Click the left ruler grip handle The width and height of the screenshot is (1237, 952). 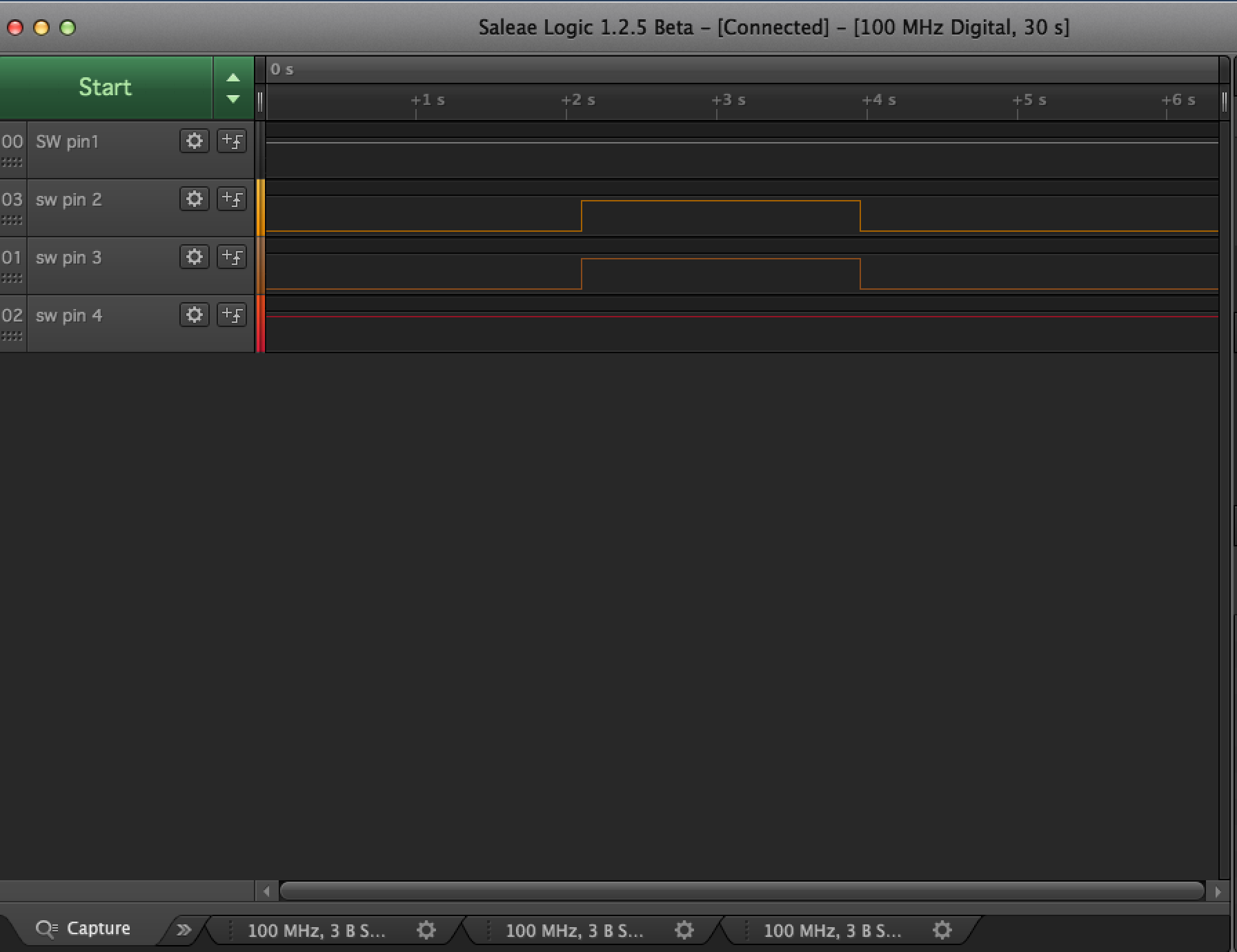point(260,101)
